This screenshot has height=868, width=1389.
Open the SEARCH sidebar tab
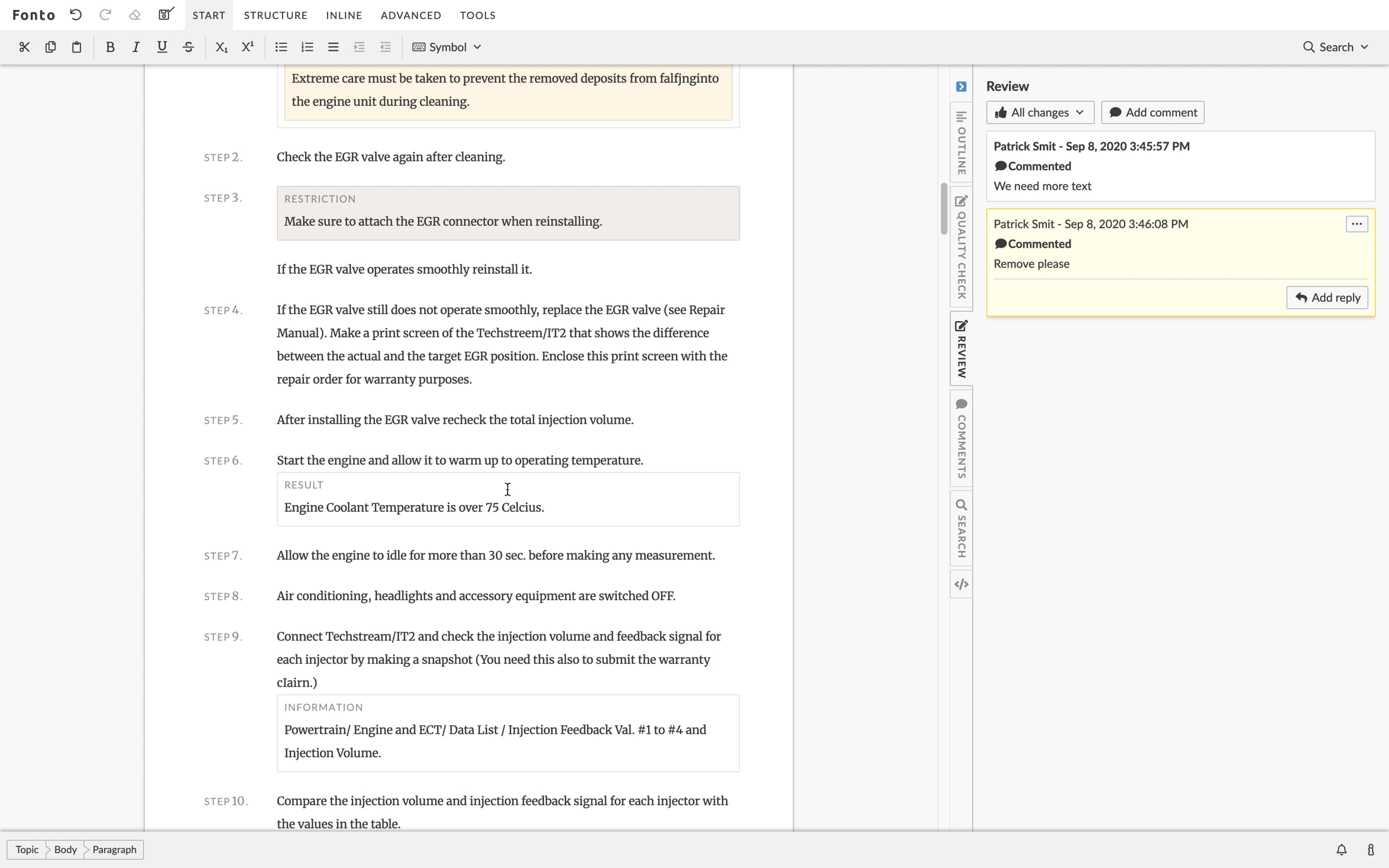[961, 528]
